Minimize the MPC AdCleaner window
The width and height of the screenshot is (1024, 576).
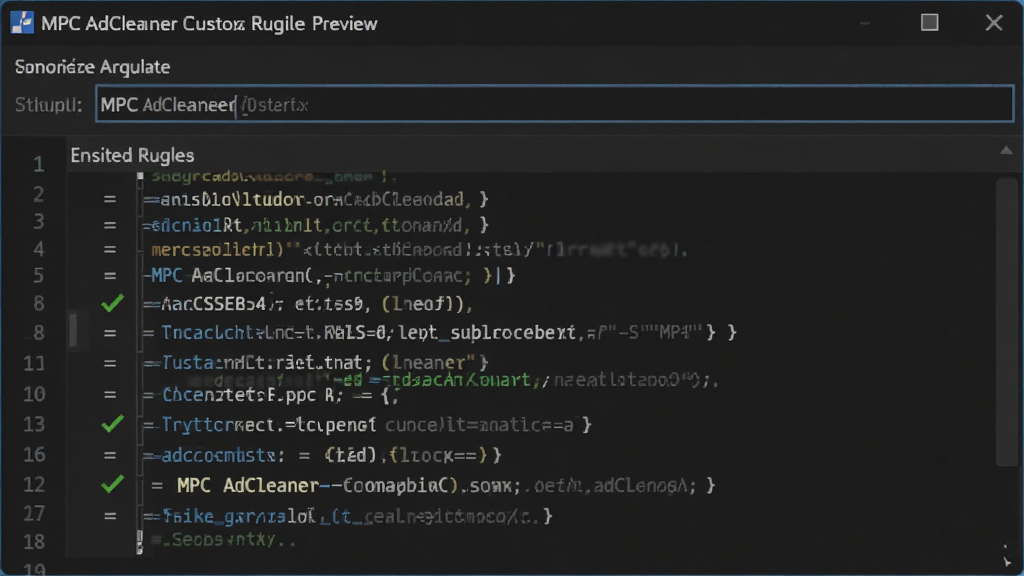coord(865,24)
